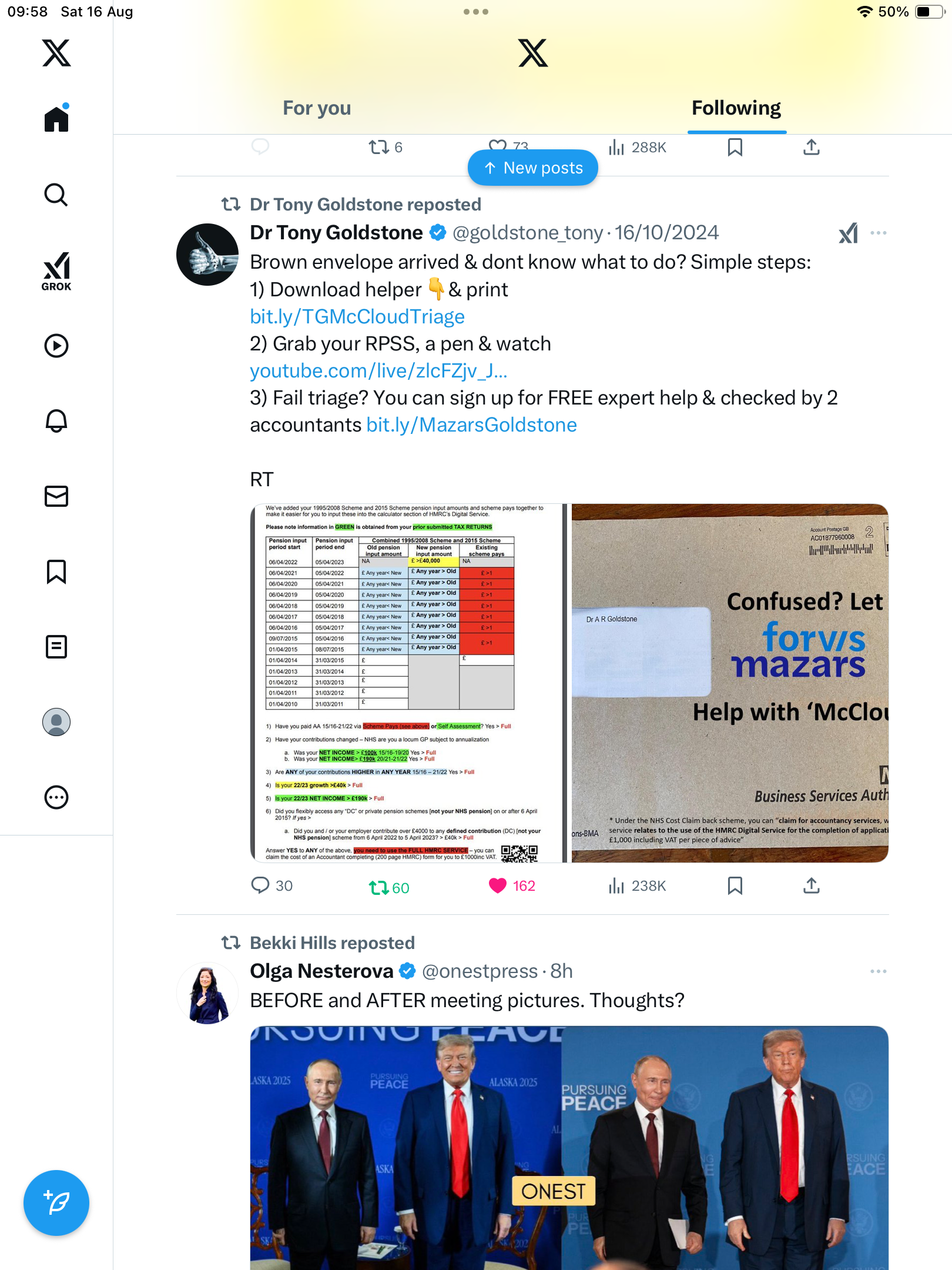The image size is (952, 1270).
Task: Open more options on the Goldstone post
Action: tap(879, 233)
